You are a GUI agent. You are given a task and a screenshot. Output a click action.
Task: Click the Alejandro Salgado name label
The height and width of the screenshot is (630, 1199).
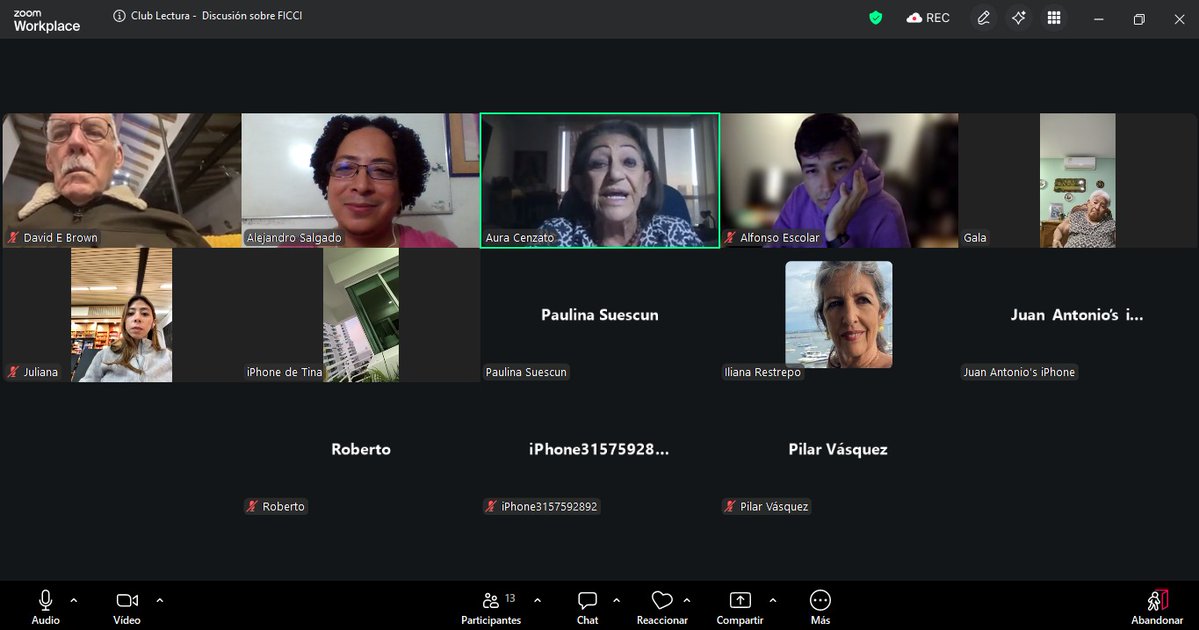(x=294, y=238)
